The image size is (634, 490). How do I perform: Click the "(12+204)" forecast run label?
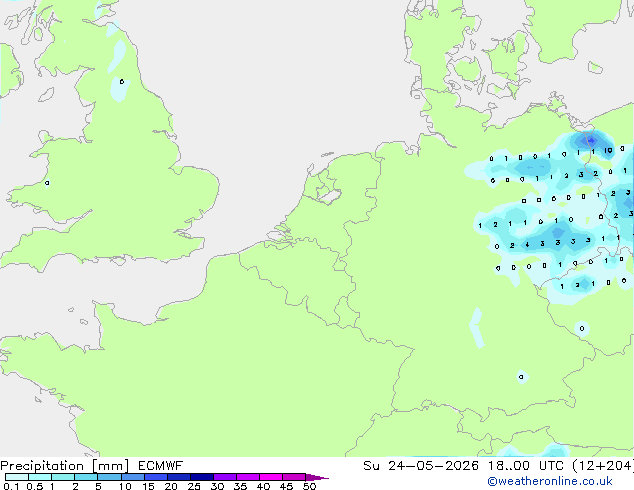pyautogui.click(x=602, y=466)
